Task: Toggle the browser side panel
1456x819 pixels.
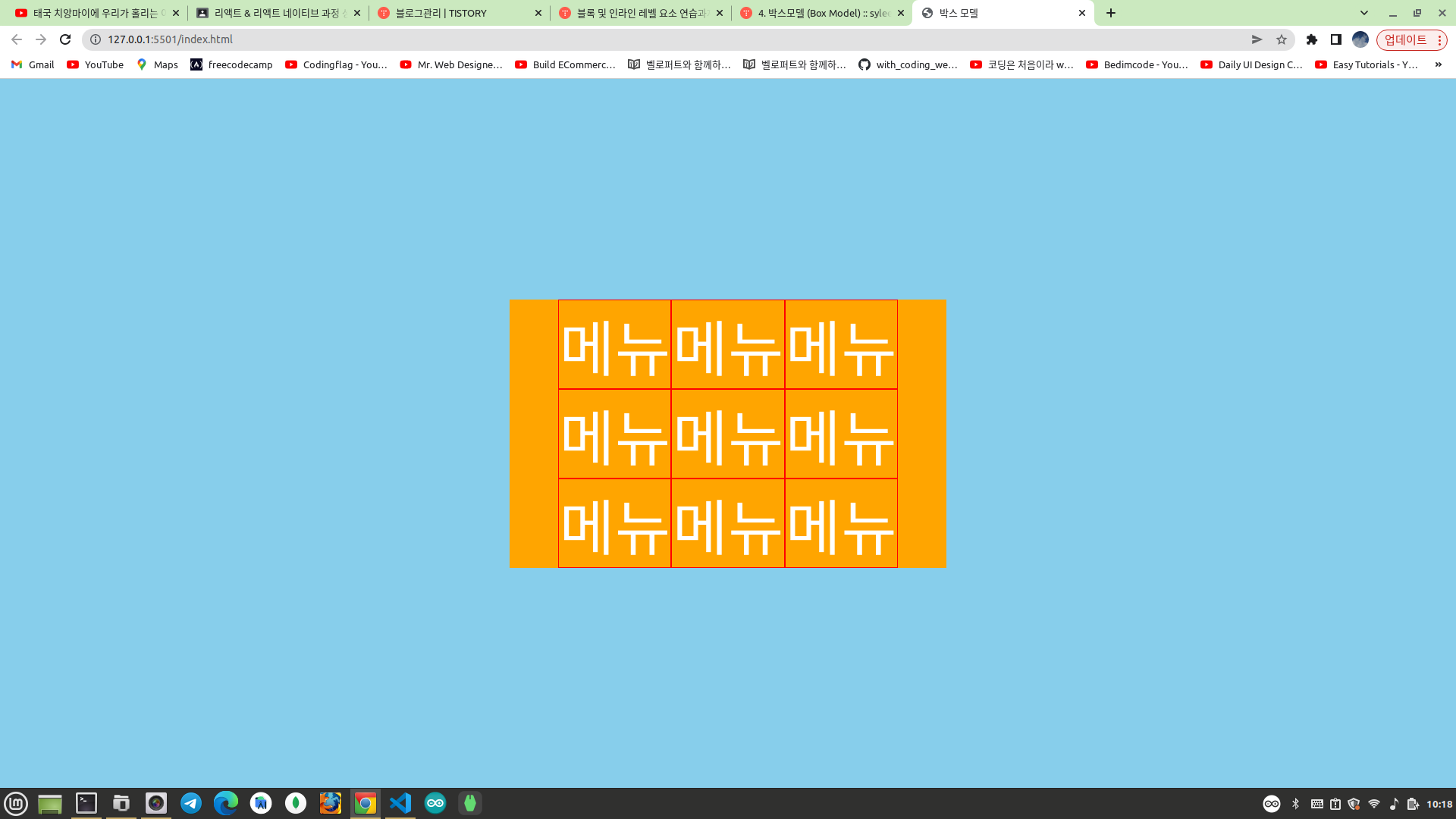Action: coord(1336,39)
